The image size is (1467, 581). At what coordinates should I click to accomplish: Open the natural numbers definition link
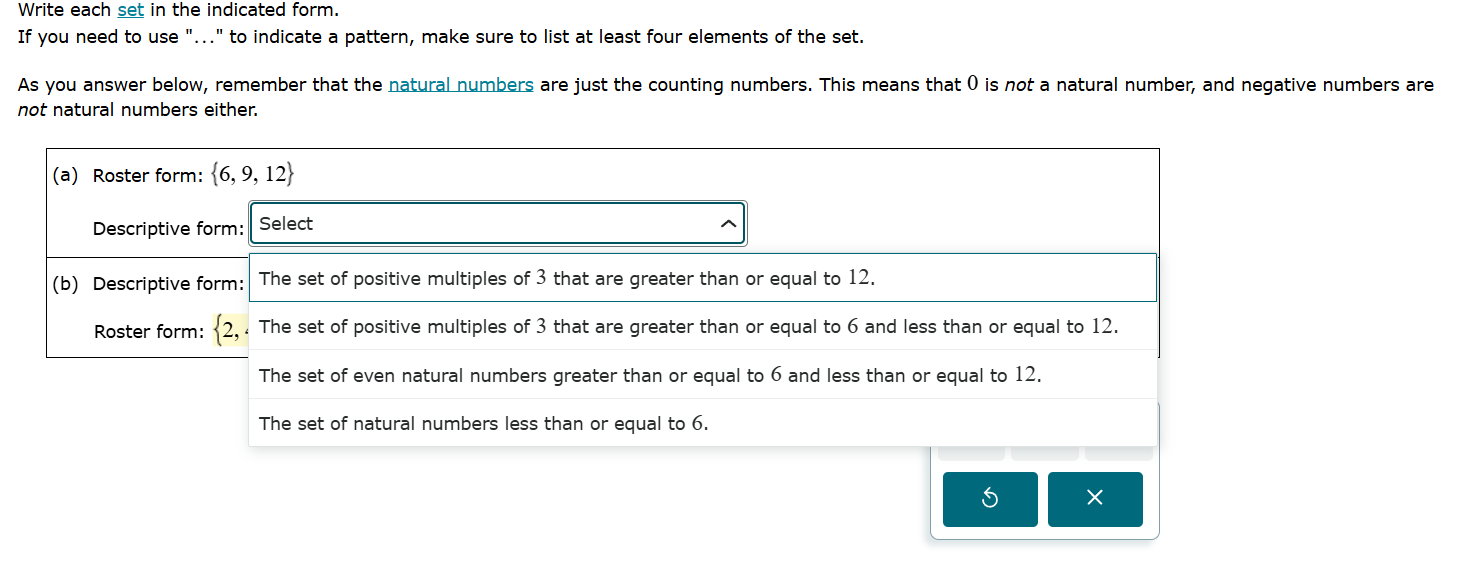(461, 84)
